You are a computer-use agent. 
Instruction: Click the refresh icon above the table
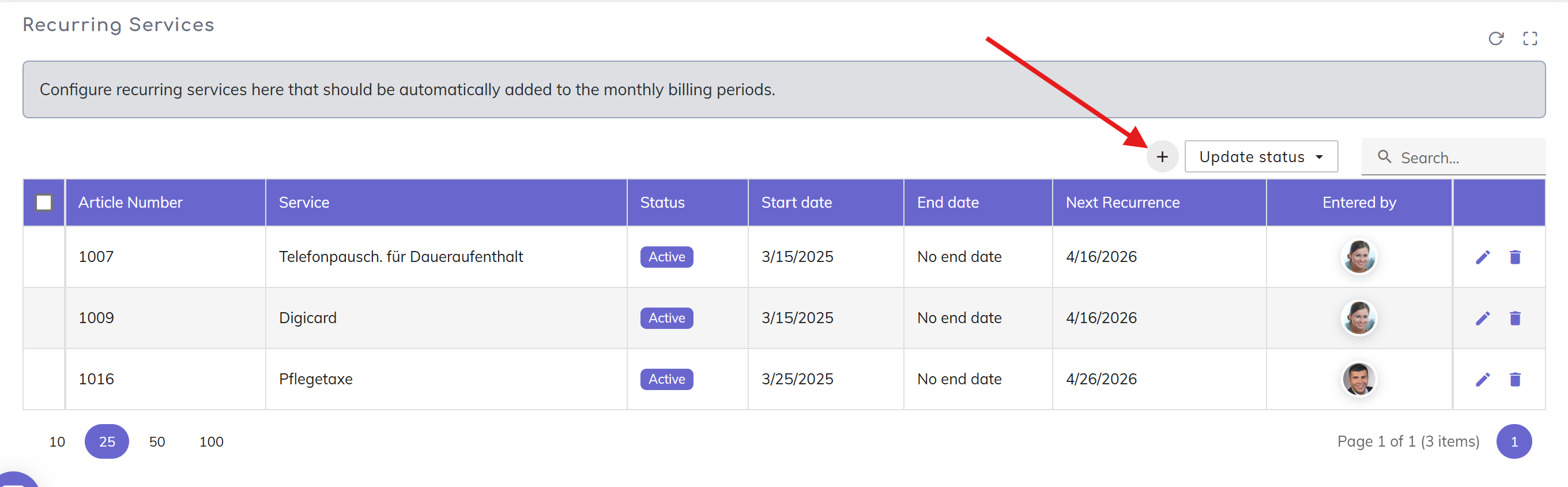click(1495, 39)
